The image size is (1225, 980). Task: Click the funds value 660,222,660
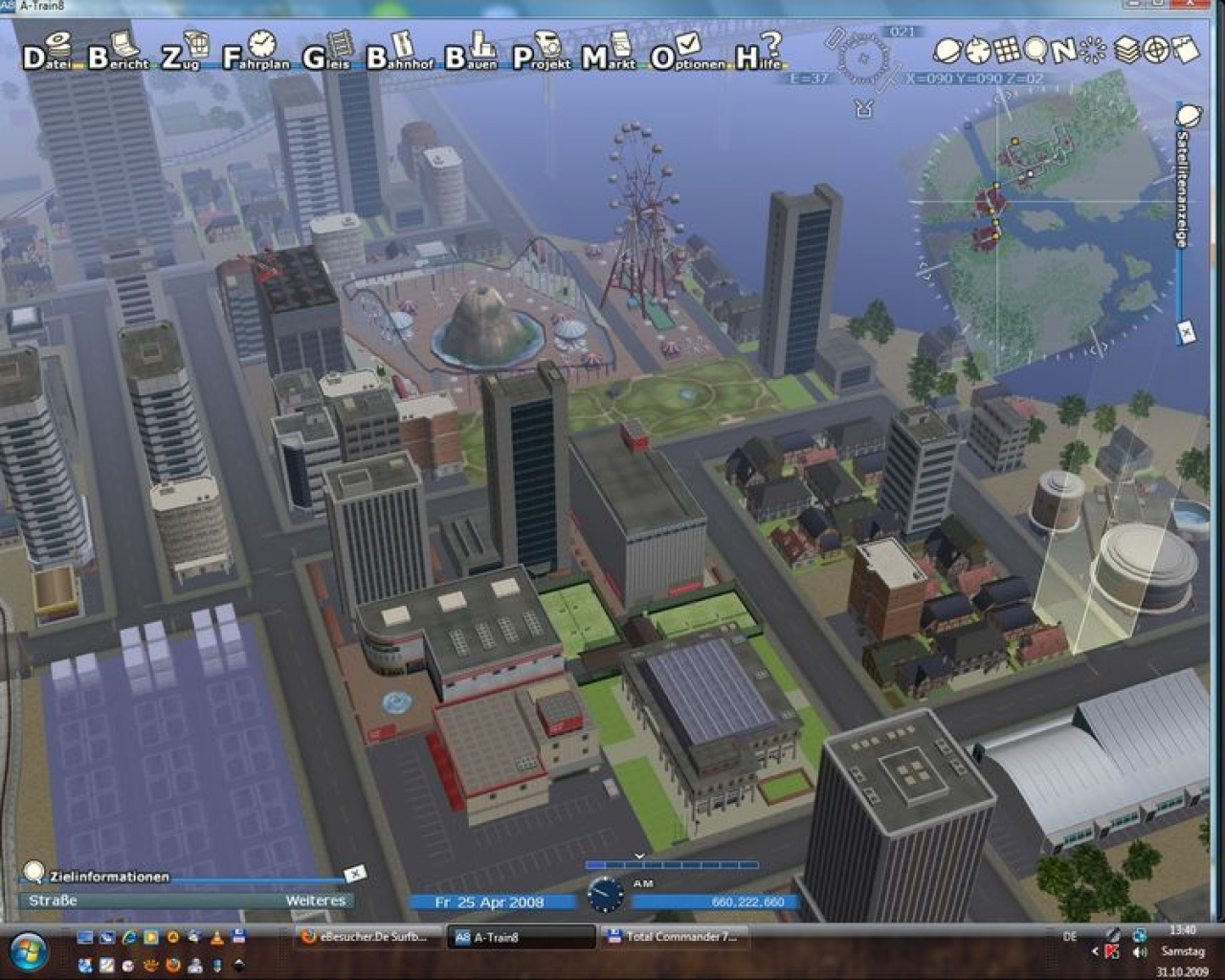coord(747,902)
